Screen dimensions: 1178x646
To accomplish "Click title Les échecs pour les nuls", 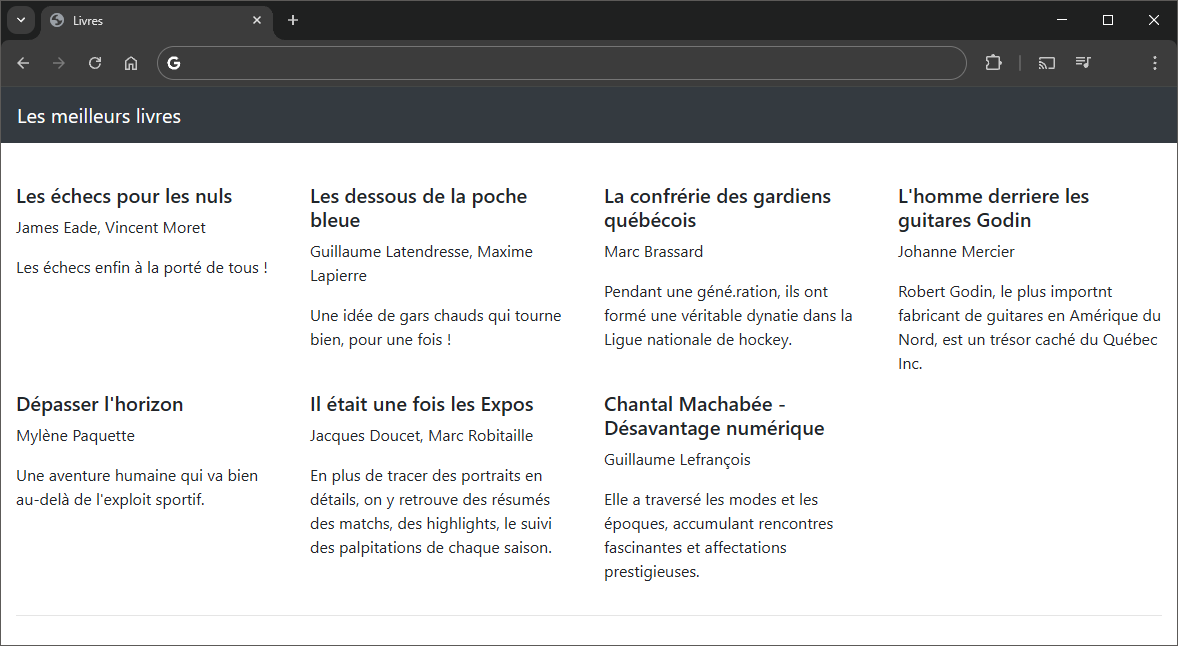I will tap(124, 196).
